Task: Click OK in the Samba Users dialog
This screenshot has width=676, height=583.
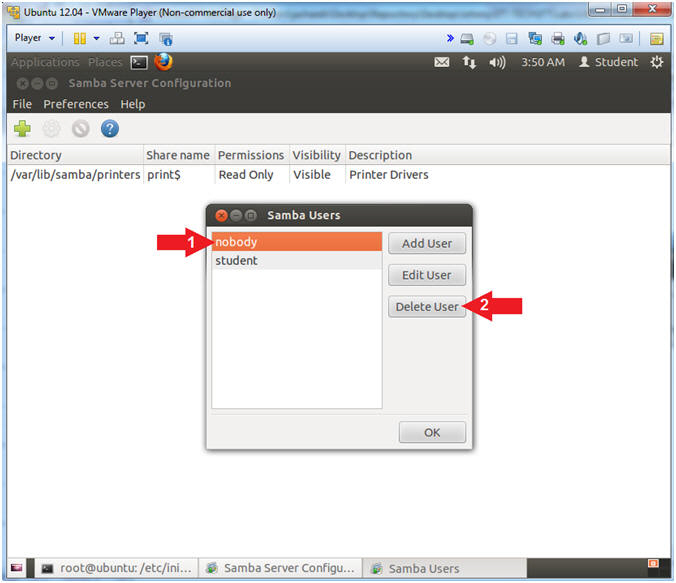Action: click(x=432, y=433)
